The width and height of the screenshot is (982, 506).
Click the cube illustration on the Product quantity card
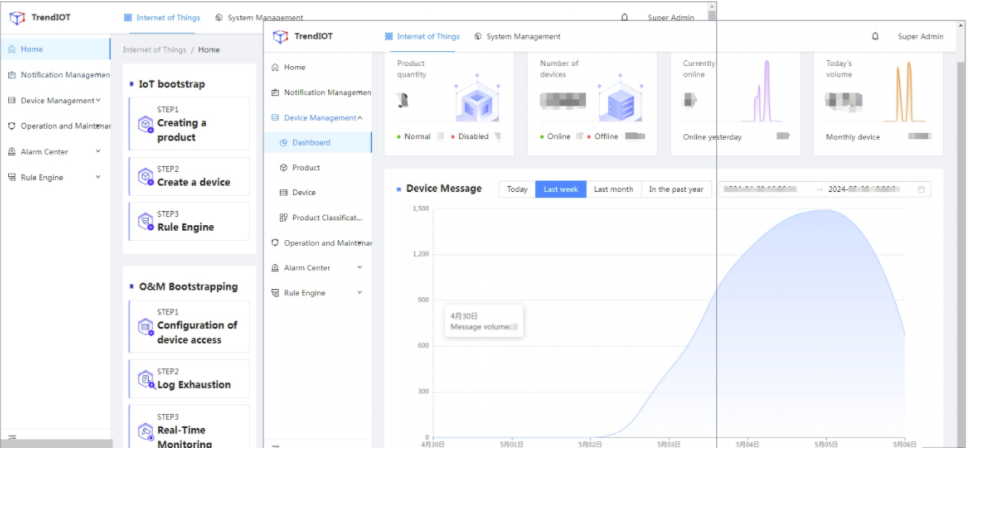(x=476, y=102)
